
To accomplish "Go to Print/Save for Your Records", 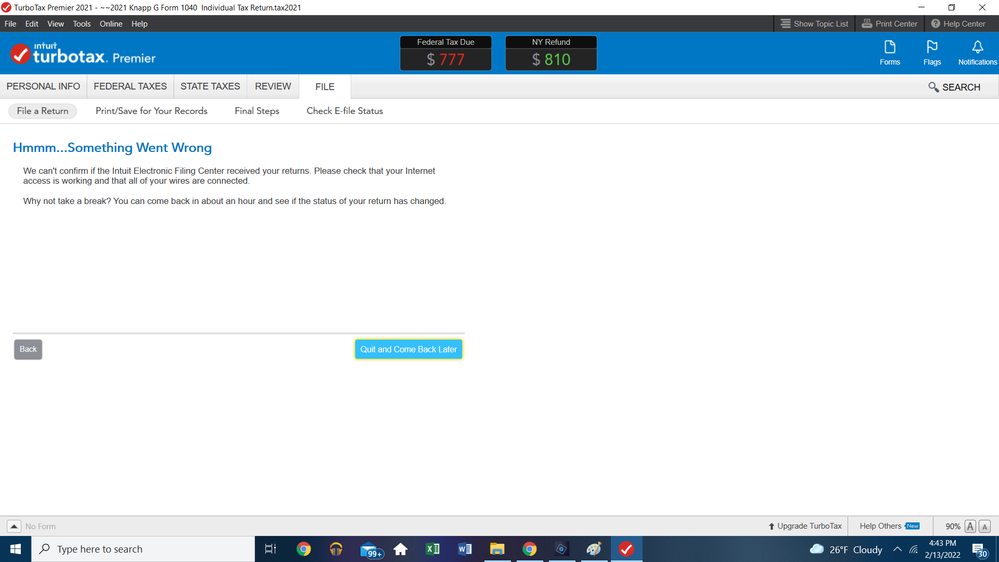I will point(152,111).
